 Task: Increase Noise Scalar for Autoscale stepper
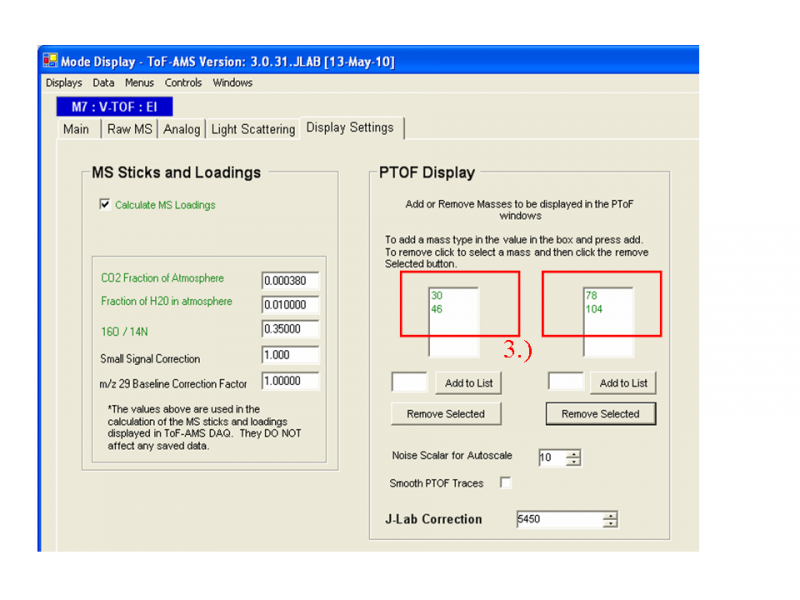pos(573,453)
